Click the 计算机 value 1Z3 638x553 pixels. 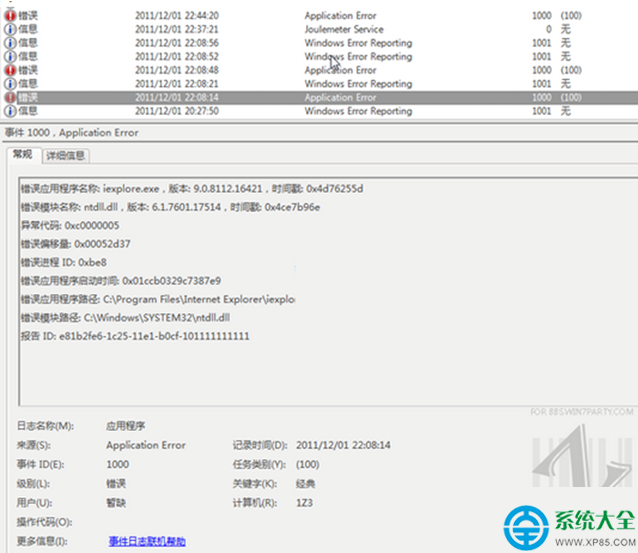(304, 503)
